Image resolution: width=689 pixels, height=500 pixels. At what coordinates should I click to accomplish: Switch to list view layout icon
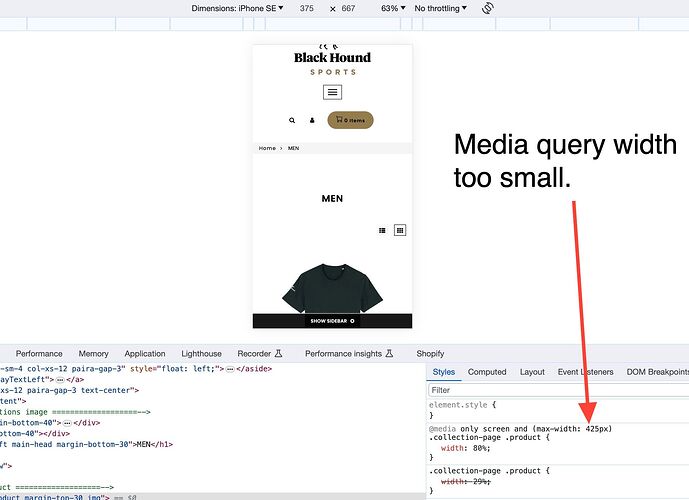pos(382,230)
